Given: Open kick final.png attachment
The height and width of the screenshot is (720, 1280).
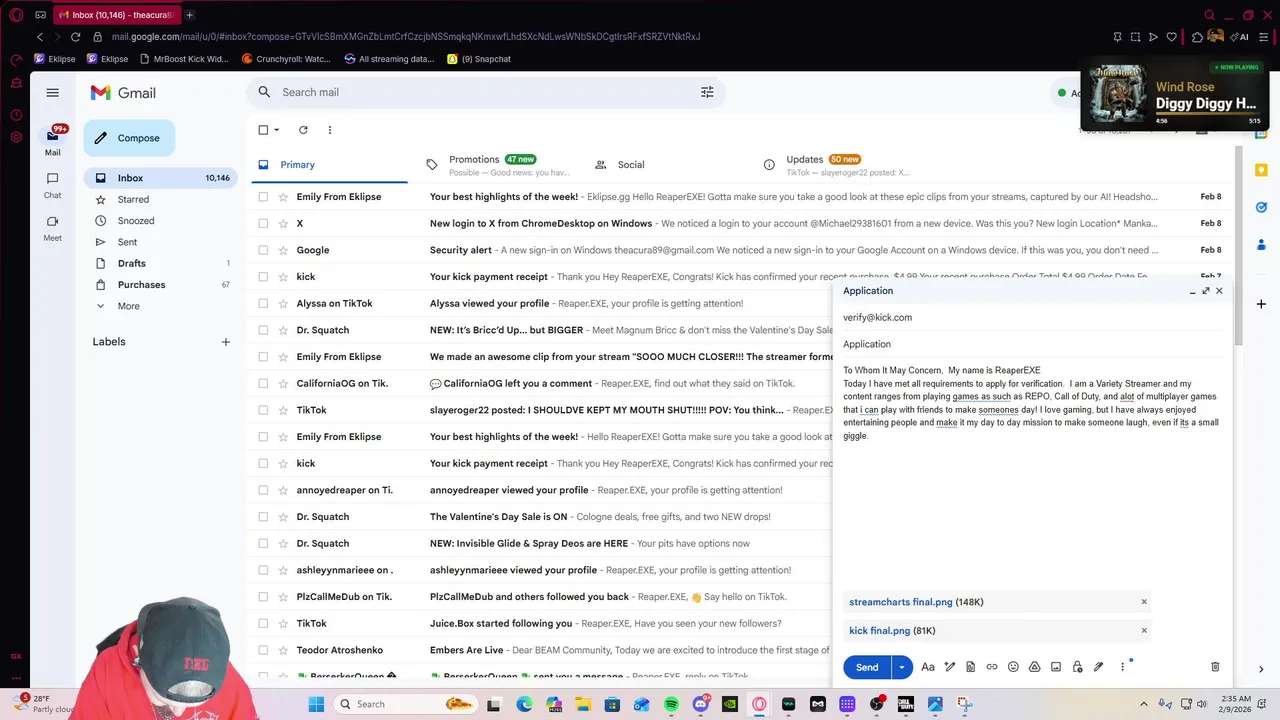Looking at the screenshot, I should click(x=879, y=631).
